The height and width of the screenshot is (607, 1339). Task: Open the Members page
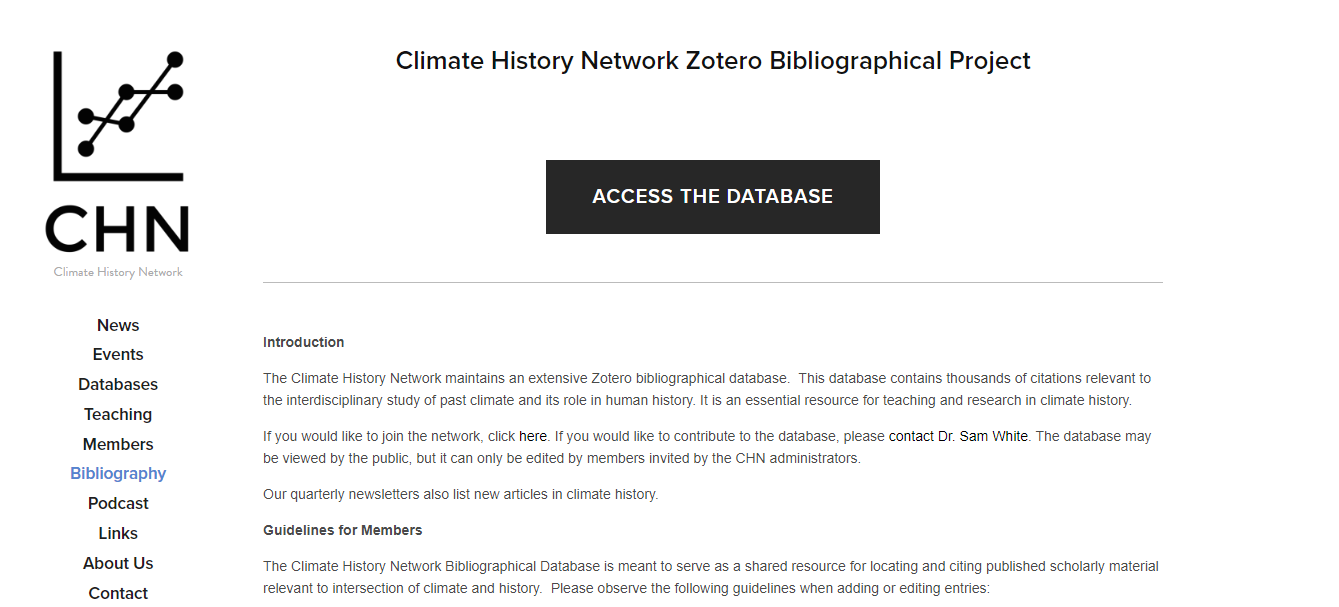(118, 444)
